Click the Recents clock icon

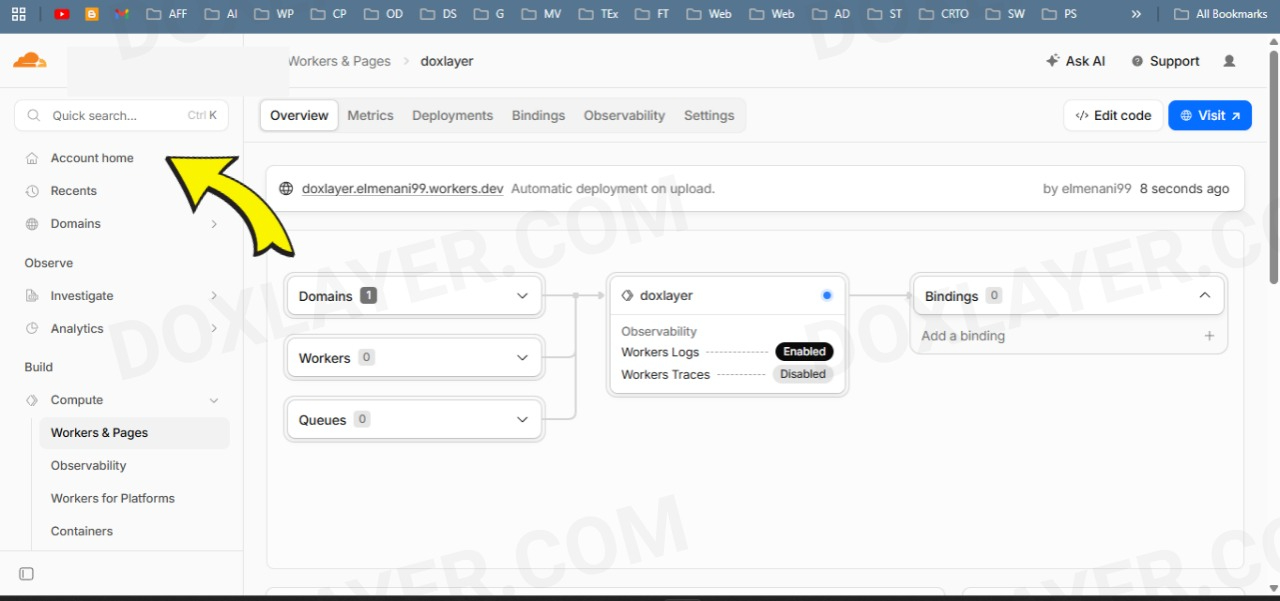tap(32, 191)
